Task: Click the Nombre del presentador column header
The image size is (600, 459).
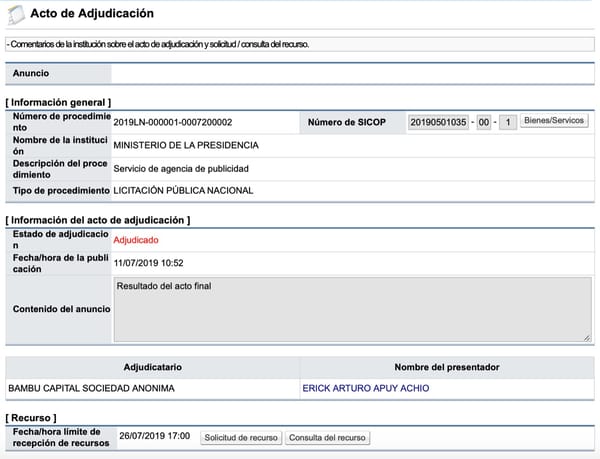Action: click(447, 367)
